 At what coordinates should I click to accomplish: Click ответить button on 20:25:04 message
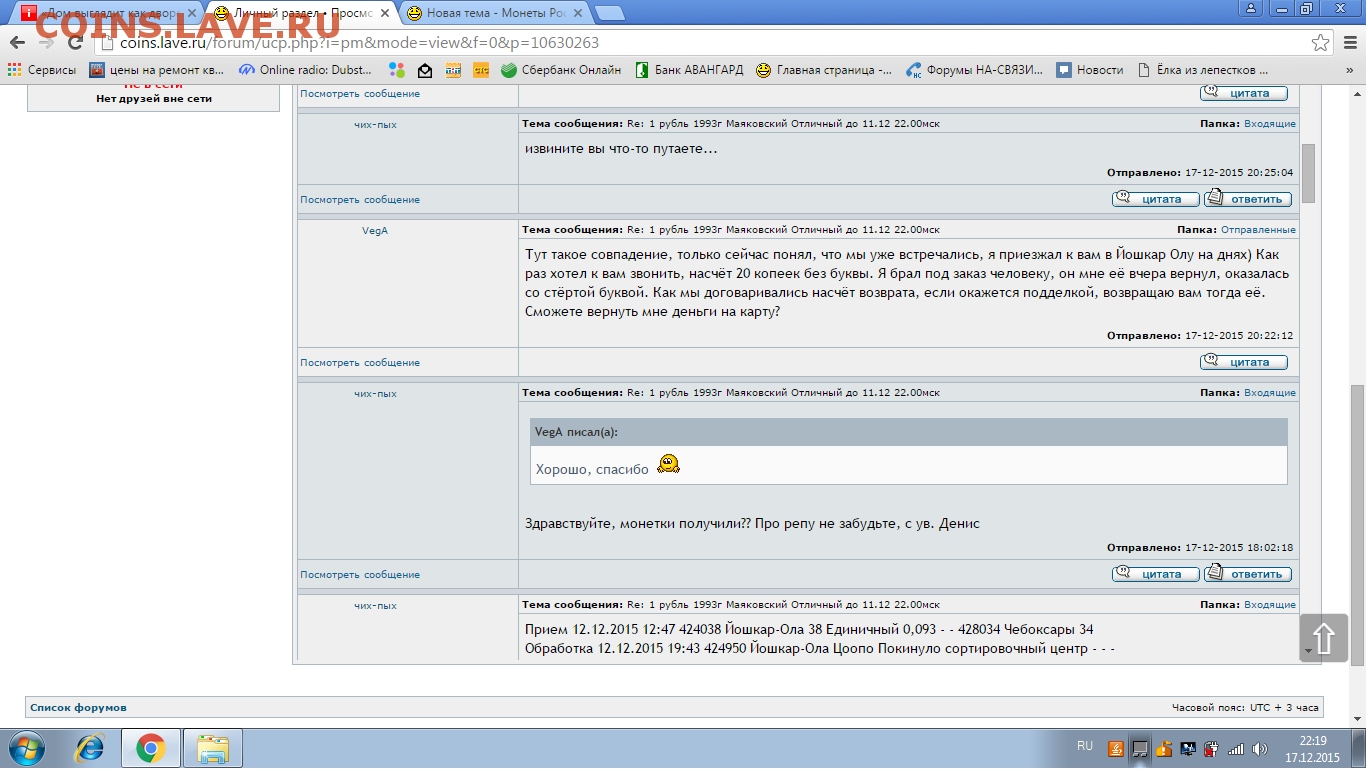point(1247,199)
